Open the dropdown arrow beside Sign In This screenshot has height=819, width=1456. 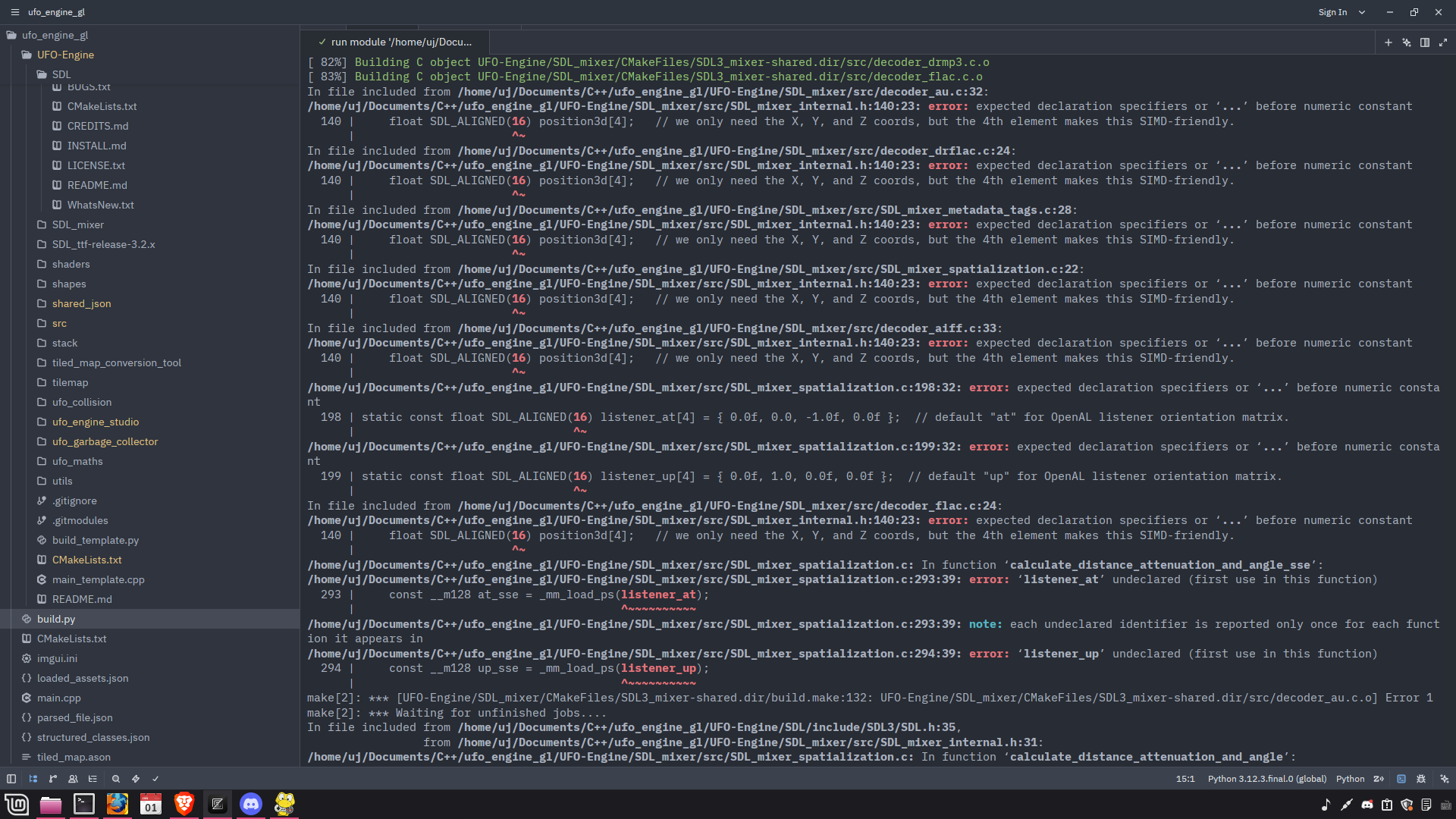1362,12
